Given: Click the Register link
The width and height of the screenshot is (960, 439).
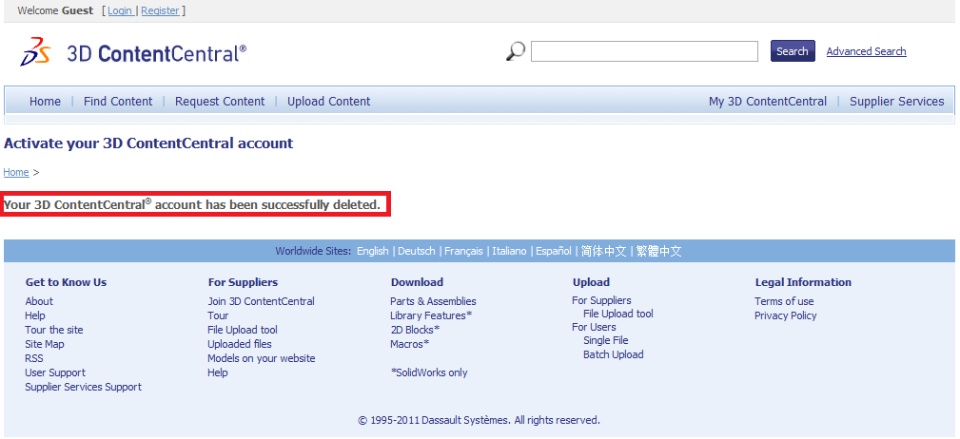Looking at the screenshot, I should [160, 10].
